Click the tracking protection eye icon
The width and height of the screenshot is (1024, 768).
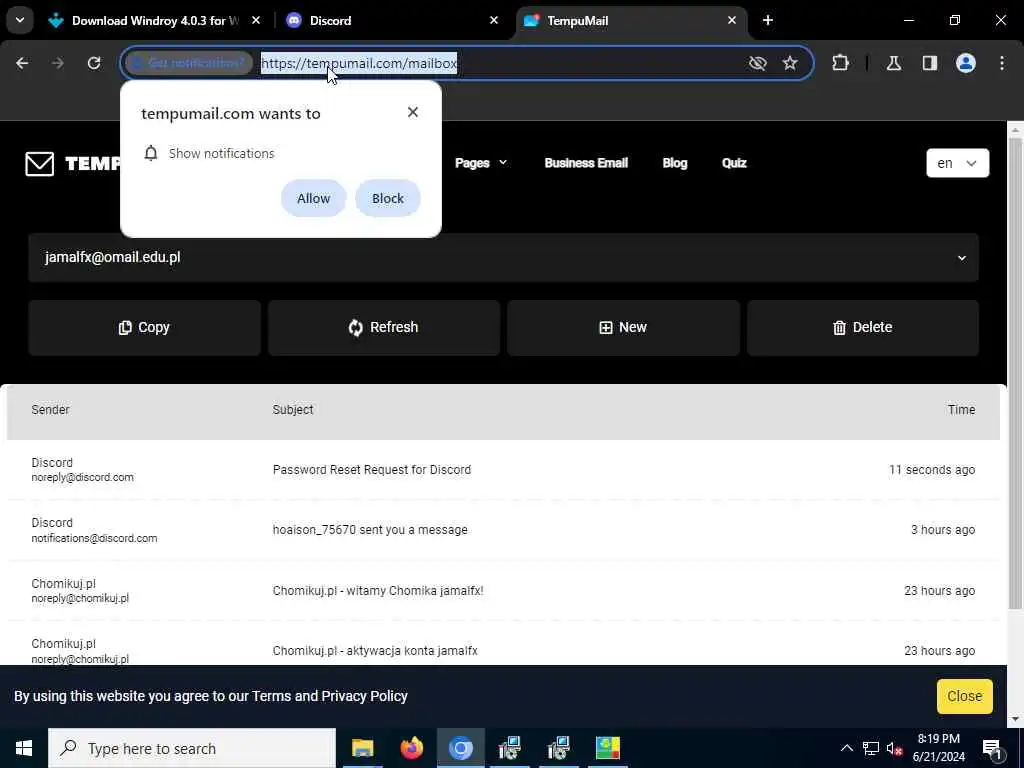(758, 63)
